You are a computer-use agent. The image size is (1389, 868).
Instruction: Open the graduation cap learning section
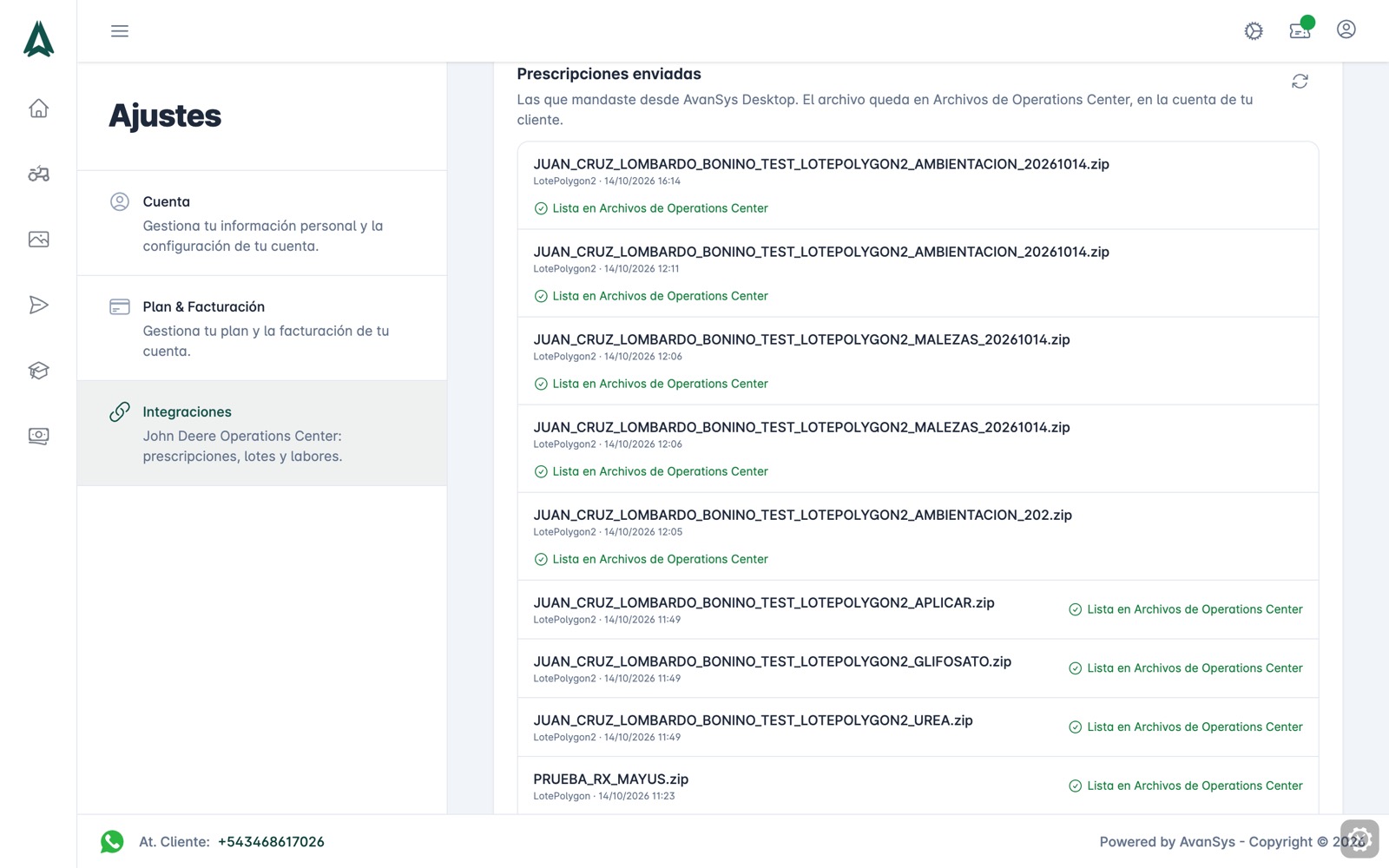pyautogui.click(x=38, y=371)
